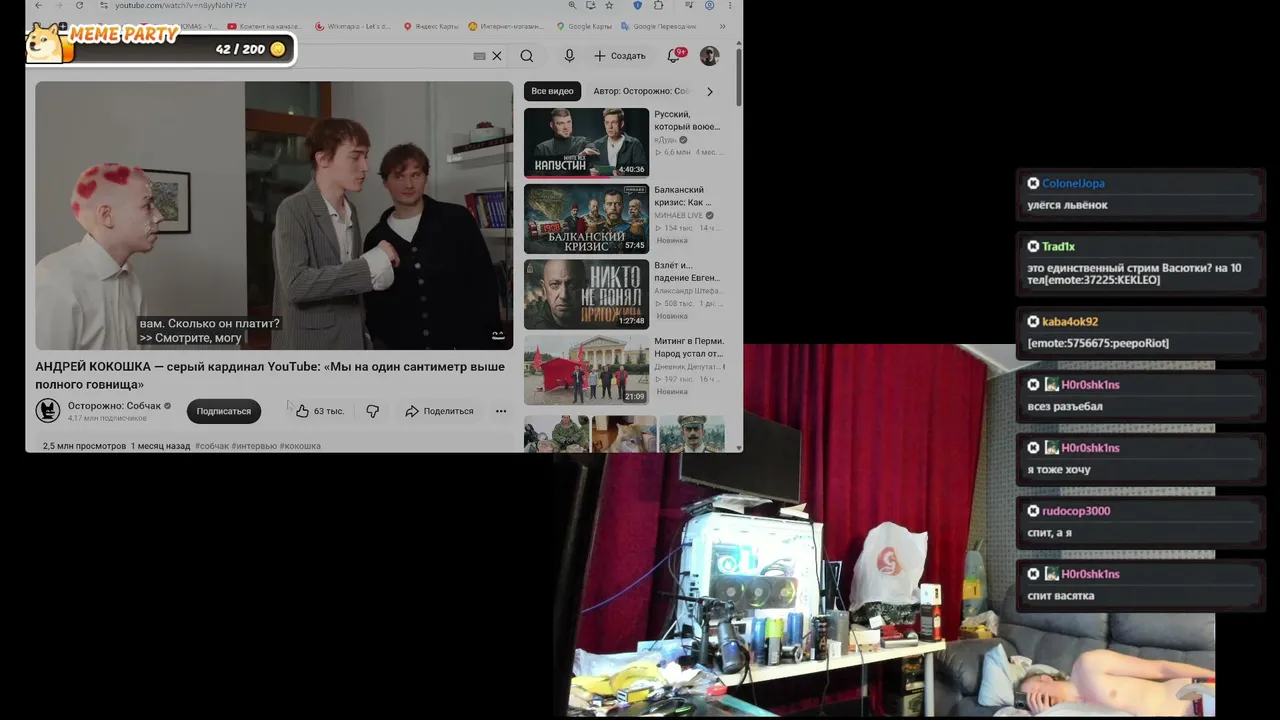Open the on-screen keyboard icon in search

point(479,56)
